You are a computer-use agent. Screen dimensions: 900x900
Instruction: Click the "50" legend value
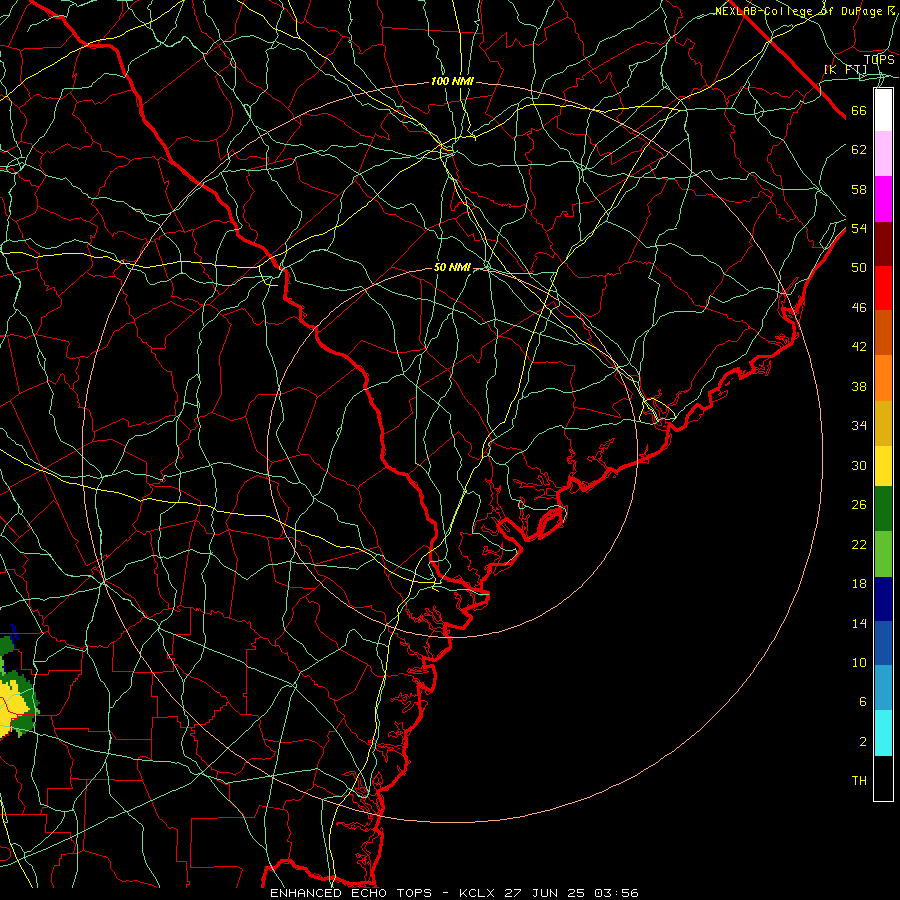tap(859, 268)
